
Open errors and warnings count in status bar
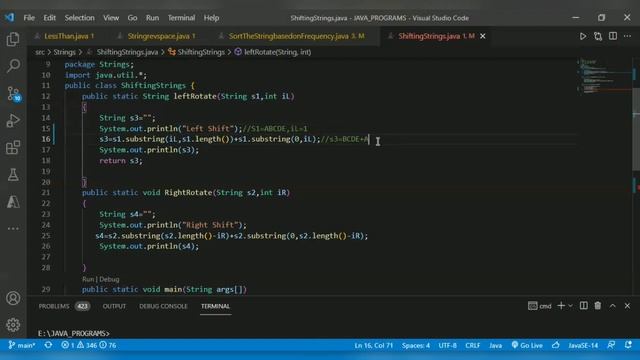(x=89, y=345)
